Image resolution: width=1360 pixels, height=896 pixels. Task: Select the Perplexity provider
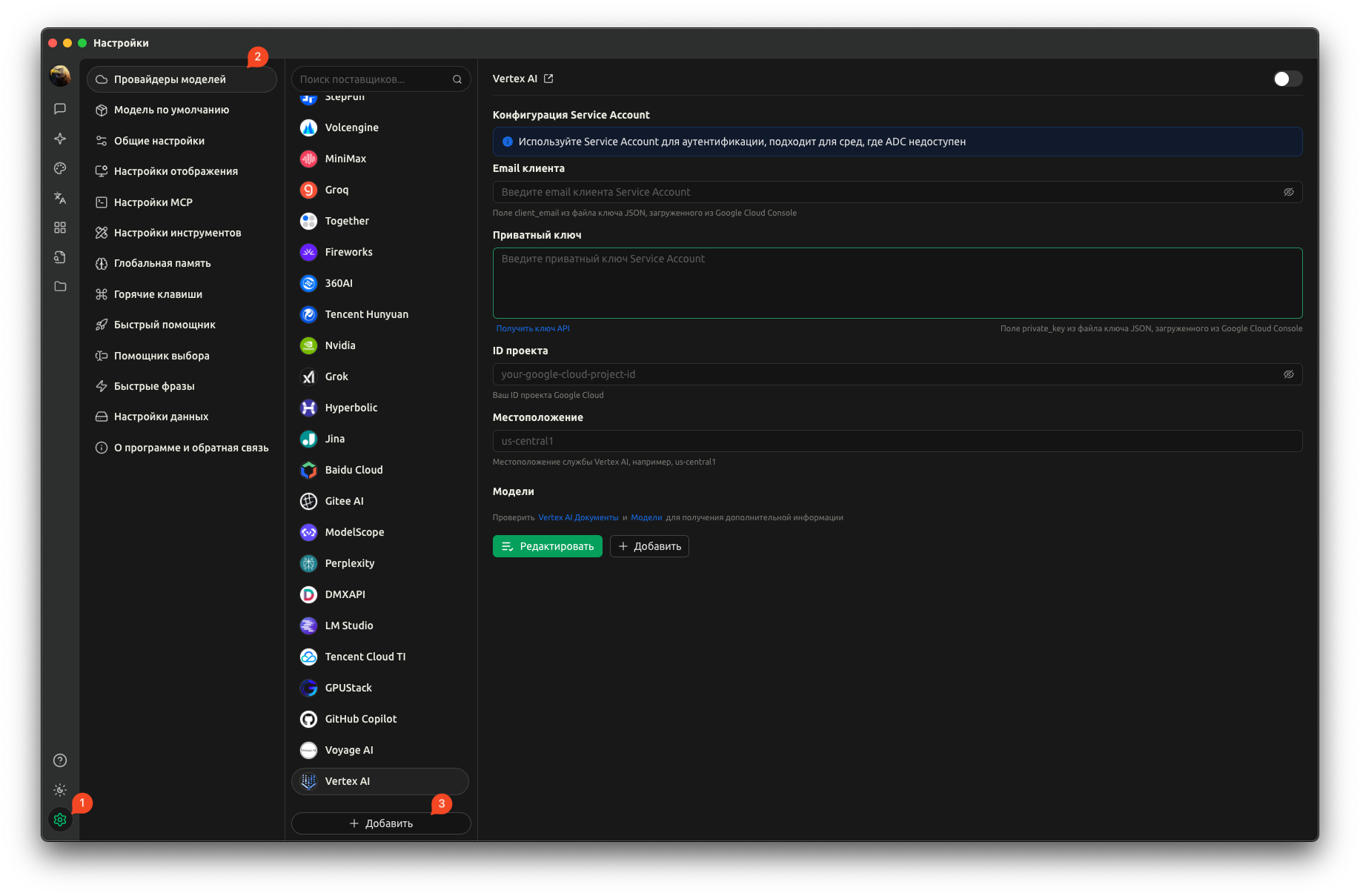pyautogui.click(x=380, y=563)
